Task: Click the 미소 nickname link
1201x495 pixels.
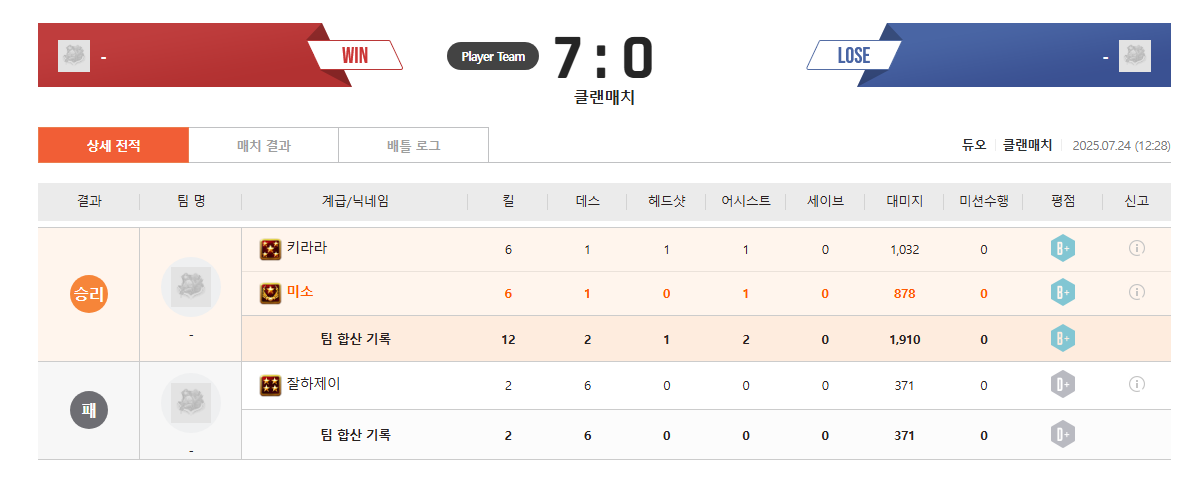Action: click(x=300, y=292)
